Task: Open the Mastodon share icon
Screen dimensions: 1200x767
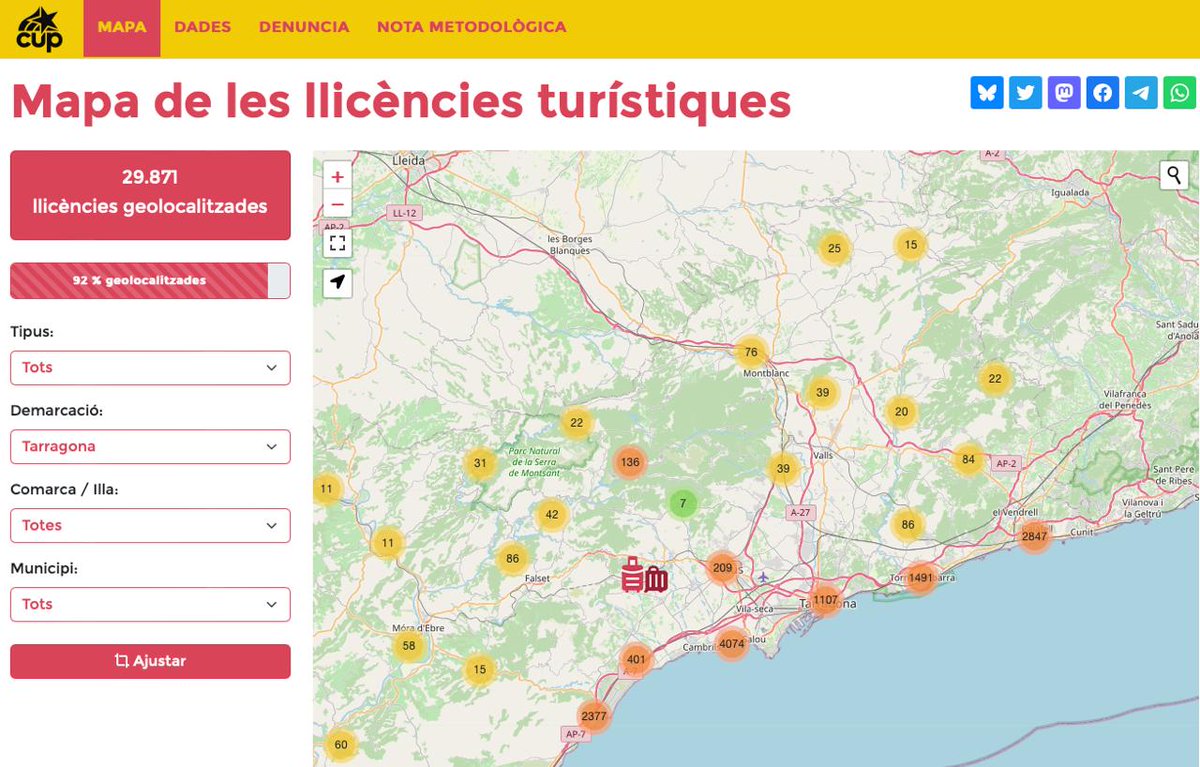Action: [1064, 92]
